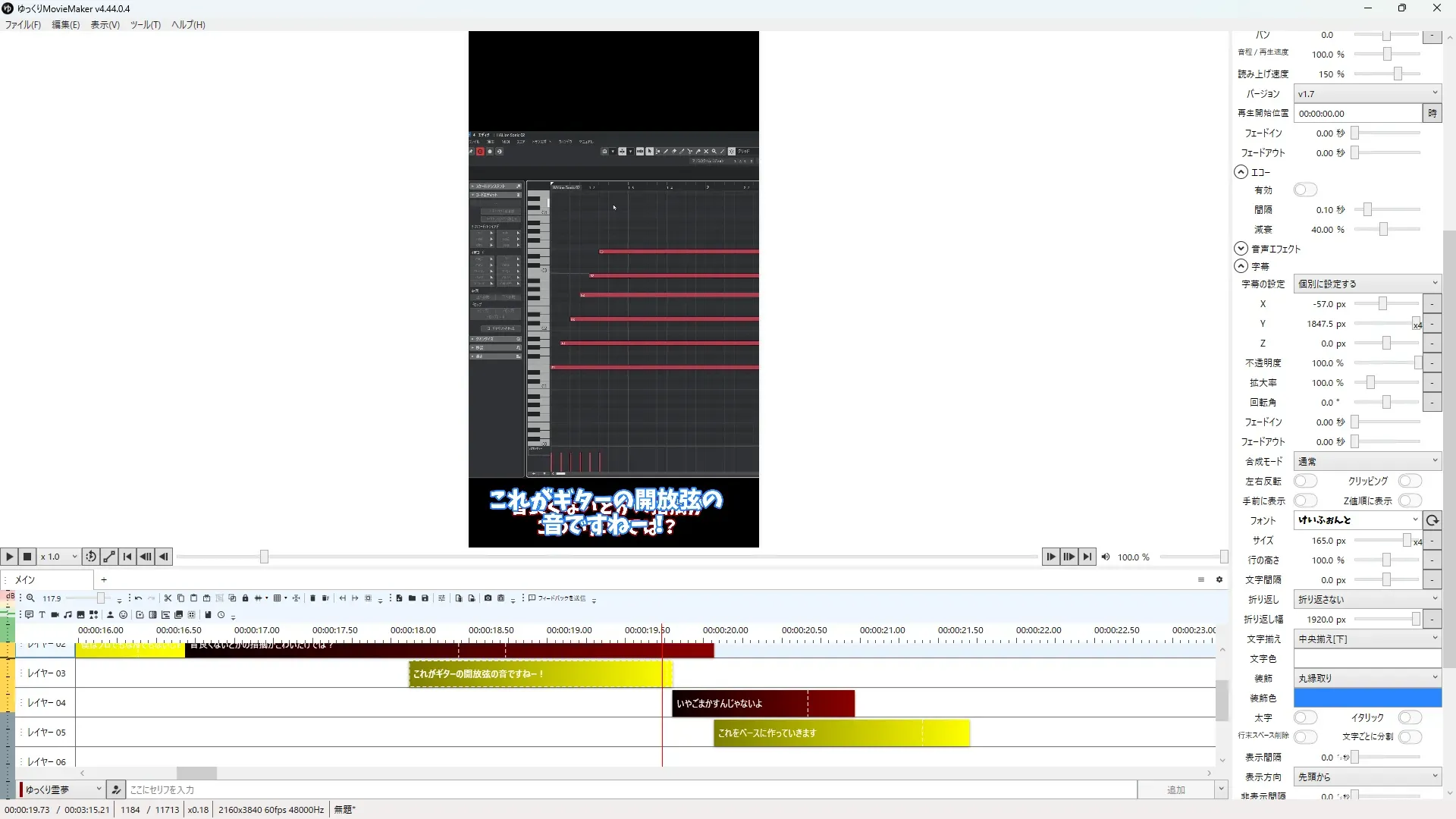
Task: Open the フォント font dropdown
Action: 1357,520
